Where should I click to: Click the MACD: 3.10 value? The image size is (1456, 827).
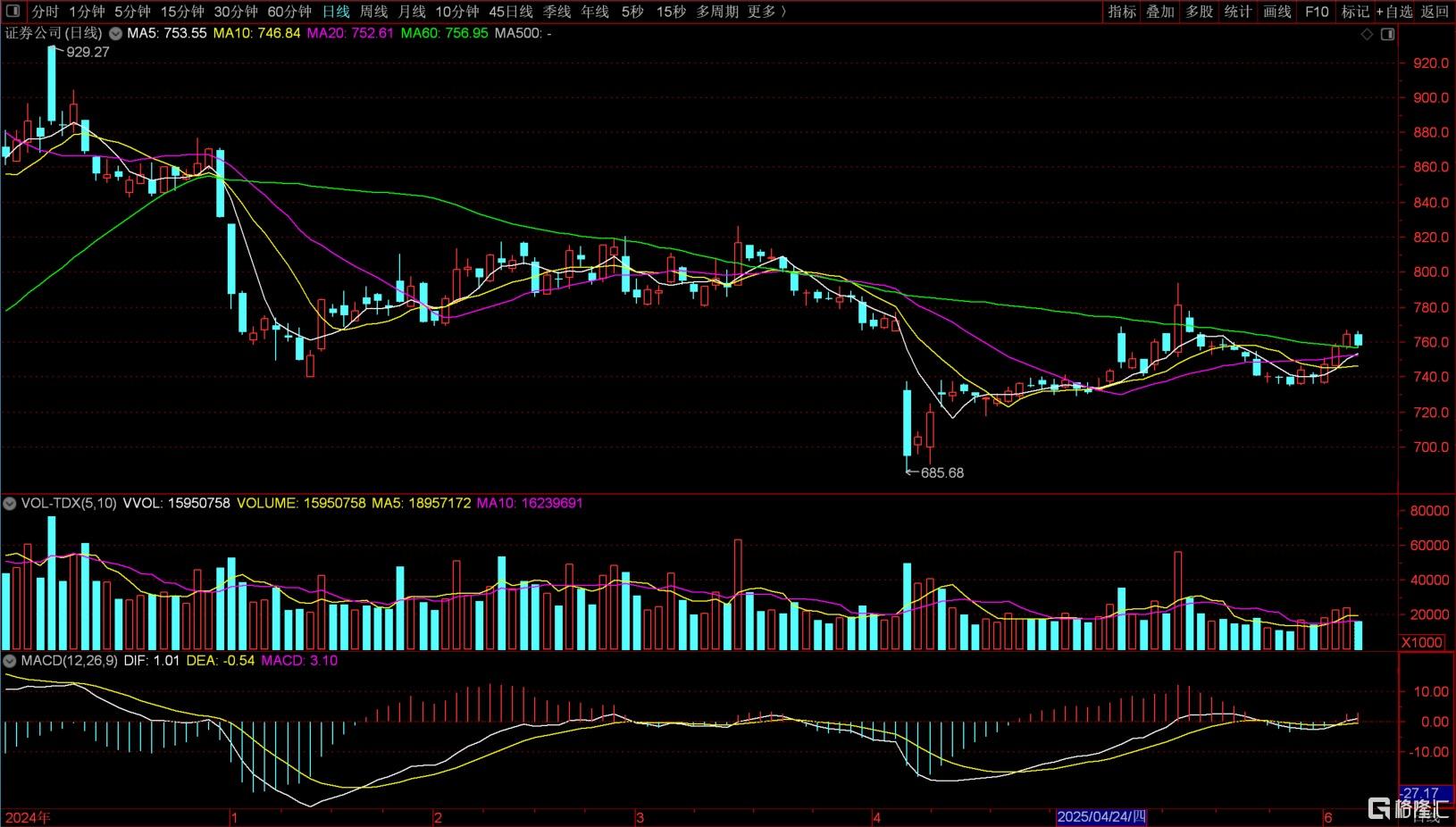(299, 661)
